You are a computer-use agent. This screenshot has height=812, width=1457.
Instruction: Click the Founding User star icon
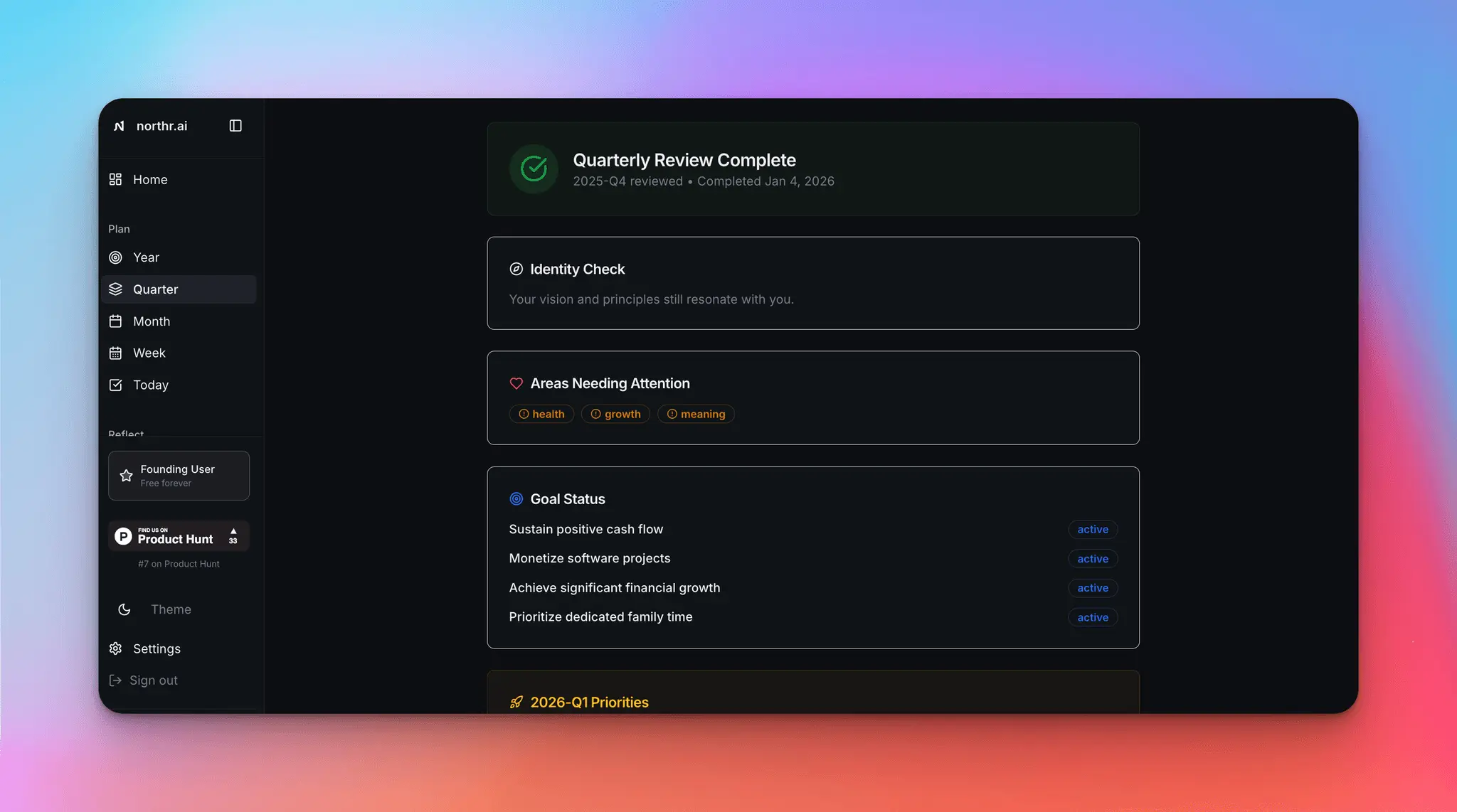[126, 476]
